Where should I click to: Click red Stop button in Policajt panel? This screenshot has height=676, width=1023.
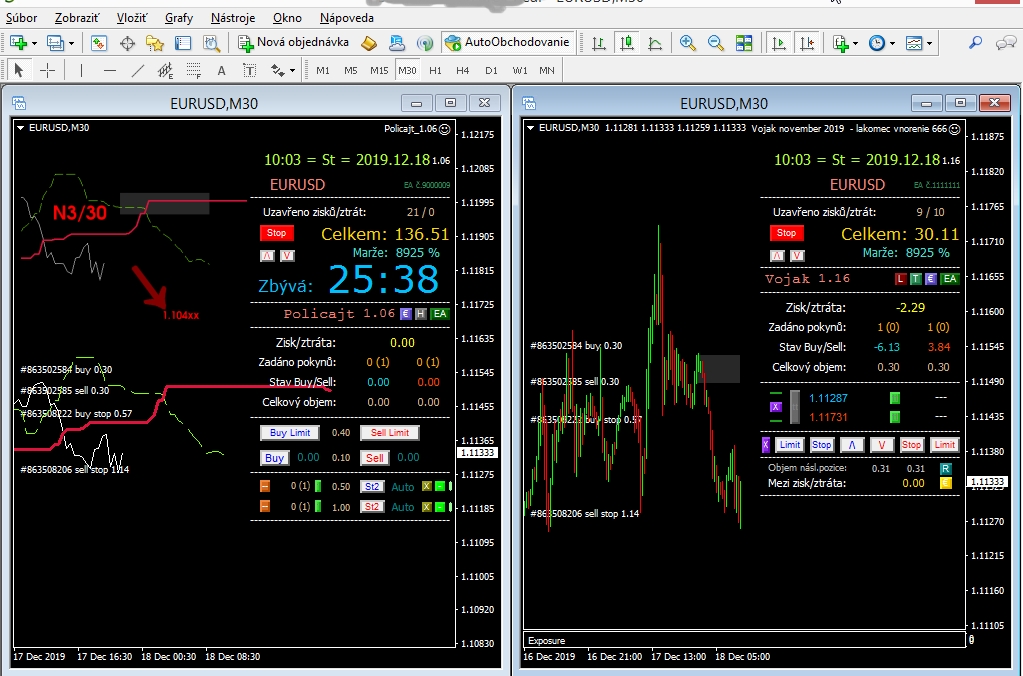pyautogui.click(x=277, y=233)
